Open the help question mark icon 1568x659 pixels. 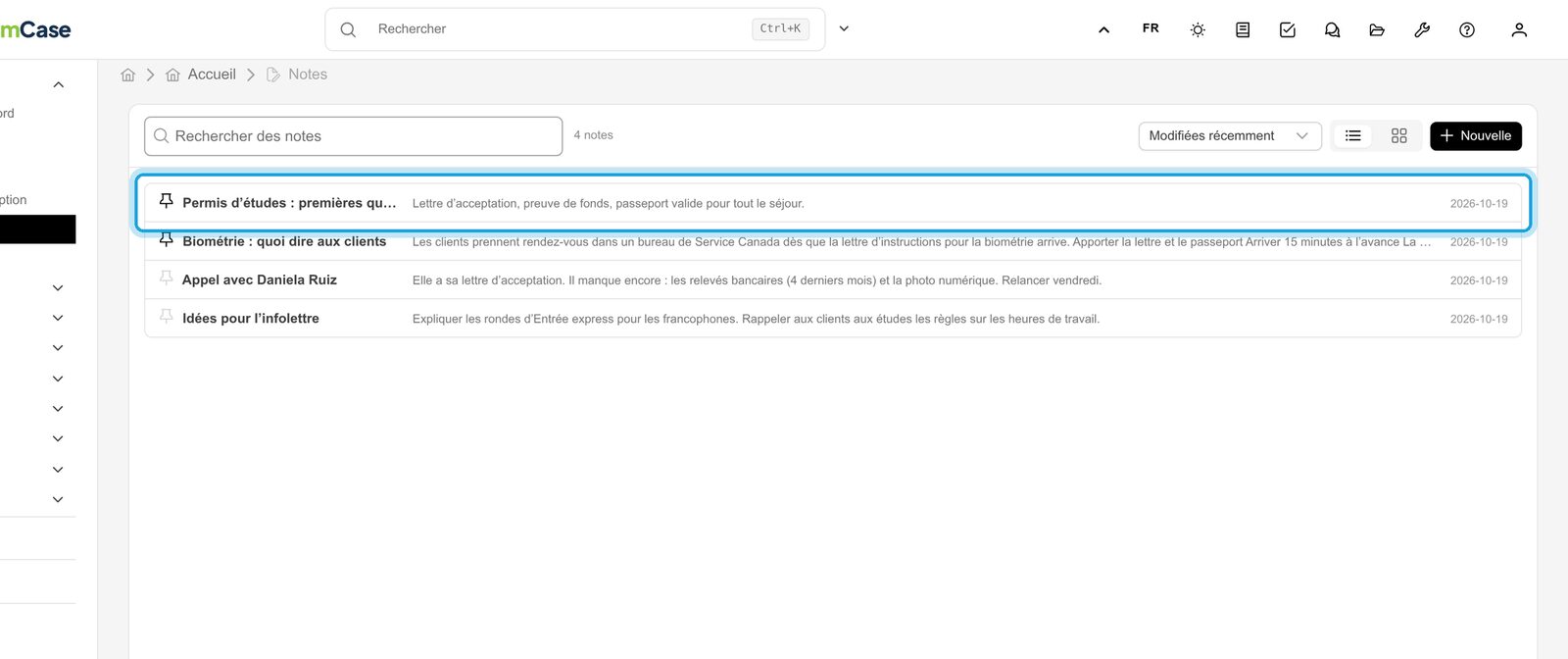point(1467,29)
